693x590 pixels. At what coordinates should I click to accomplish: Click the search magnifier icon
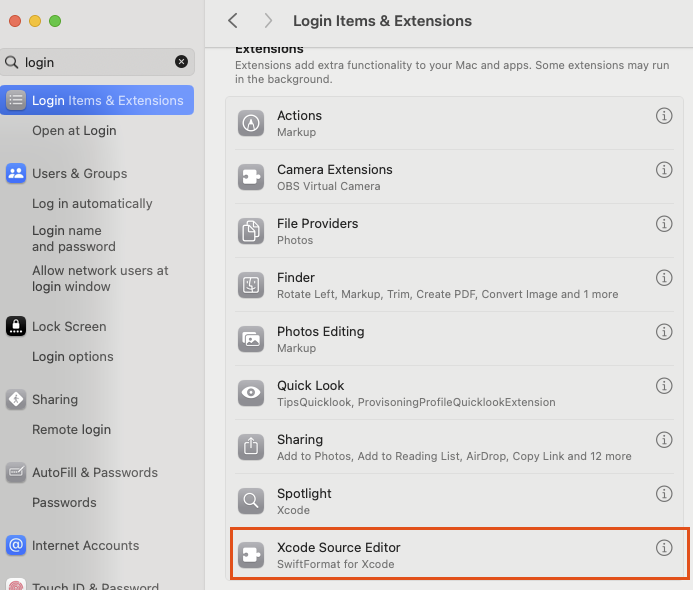tap(11, 62)
